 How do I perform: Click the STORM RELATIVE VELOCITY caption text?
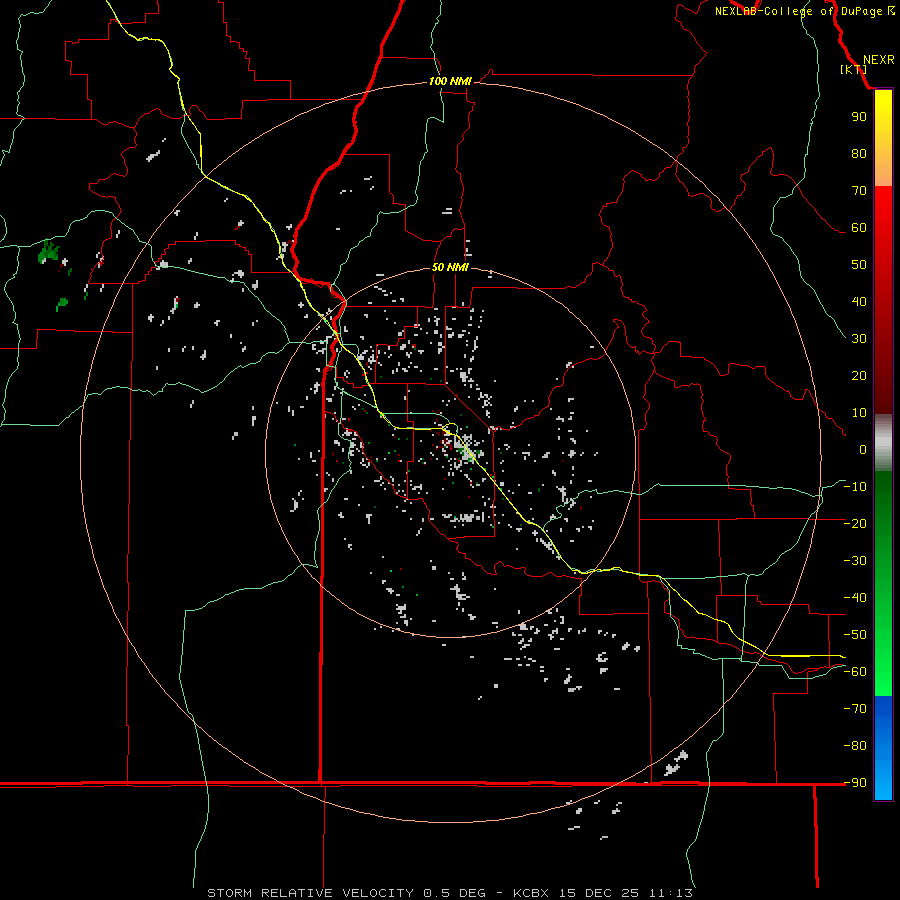310,893
